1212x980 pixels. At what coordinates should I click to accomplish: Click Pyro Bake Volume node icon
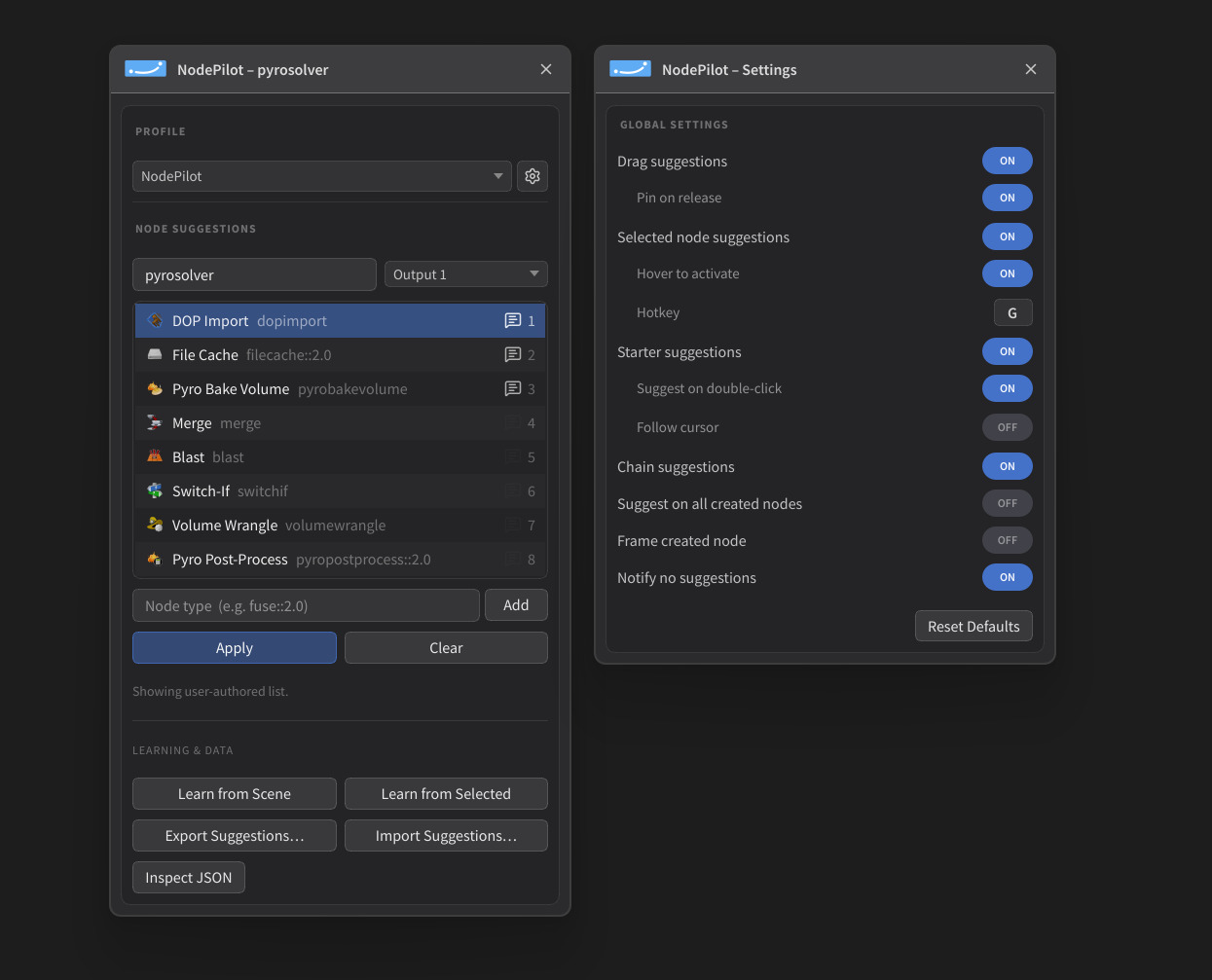155,388
